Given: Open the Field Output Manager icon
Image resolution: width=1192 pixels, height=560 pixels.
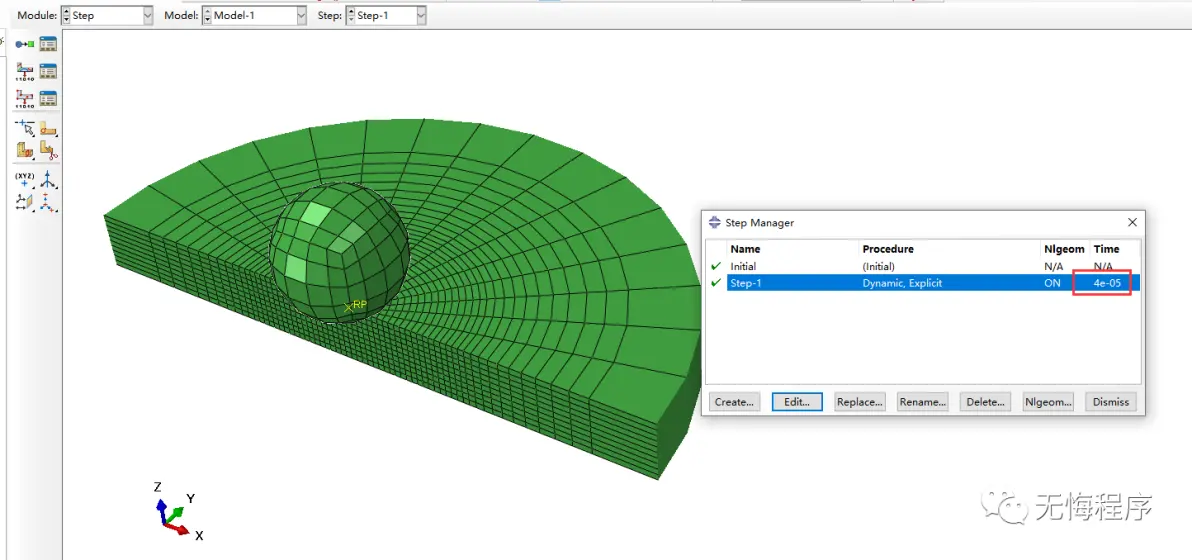Looking at the screenshot, I should pos(48,72).
